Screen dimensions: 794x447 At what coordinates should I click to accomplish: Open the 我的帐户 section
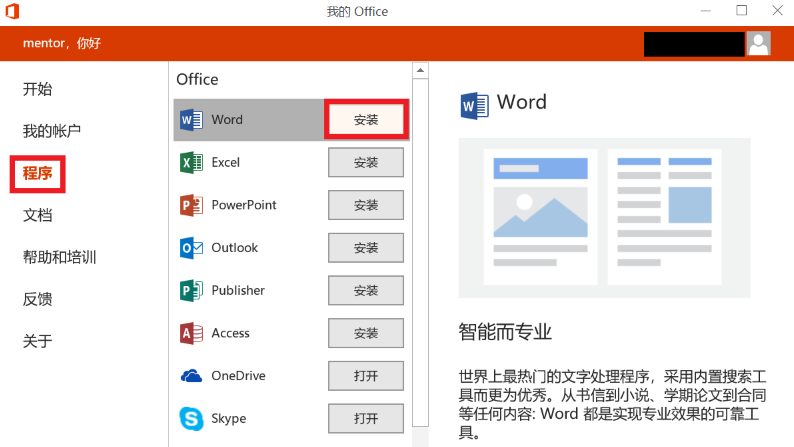pyautogui.click(x=52, y=131)
